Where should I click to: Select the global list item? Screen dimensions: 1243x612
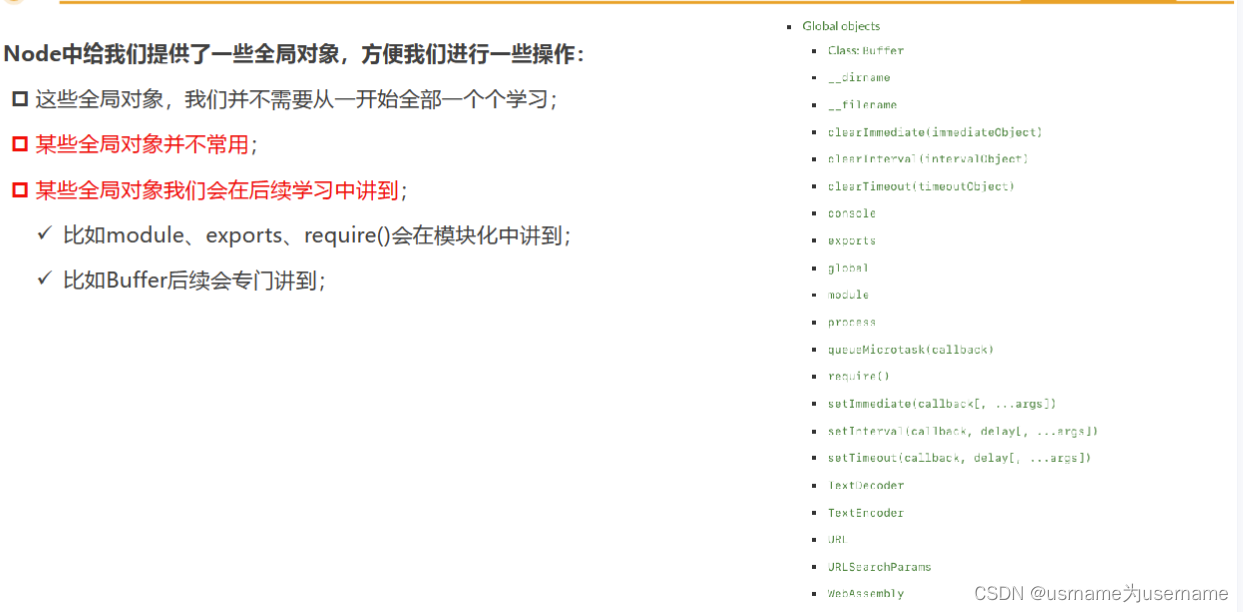pyautogui.click(x=847, y=267)
